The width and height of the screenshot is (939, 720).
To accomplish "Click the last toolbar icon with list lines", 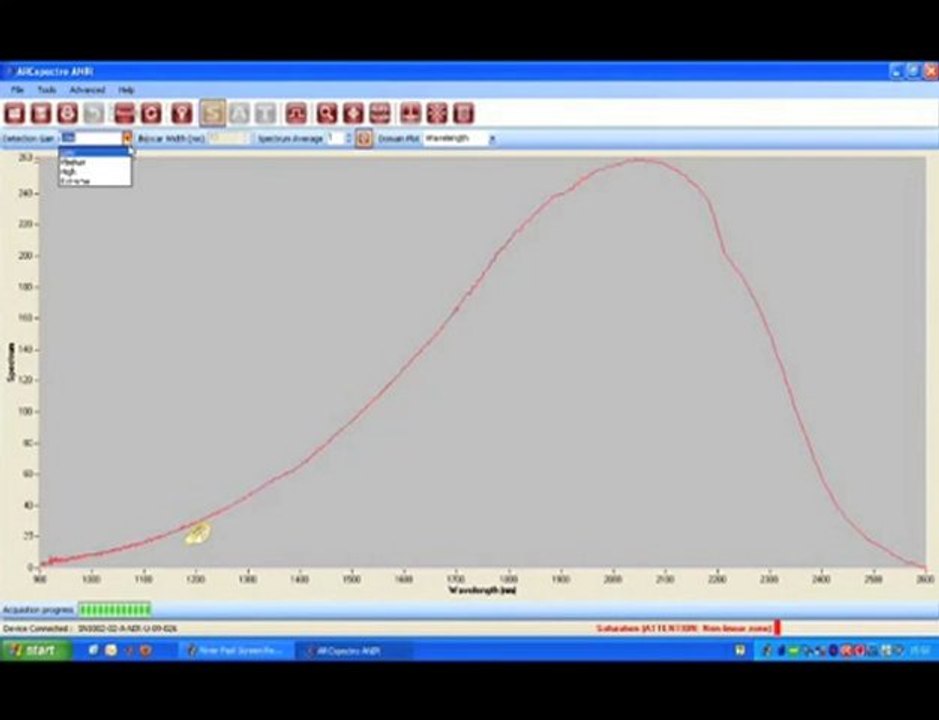I will pos(464,113).
